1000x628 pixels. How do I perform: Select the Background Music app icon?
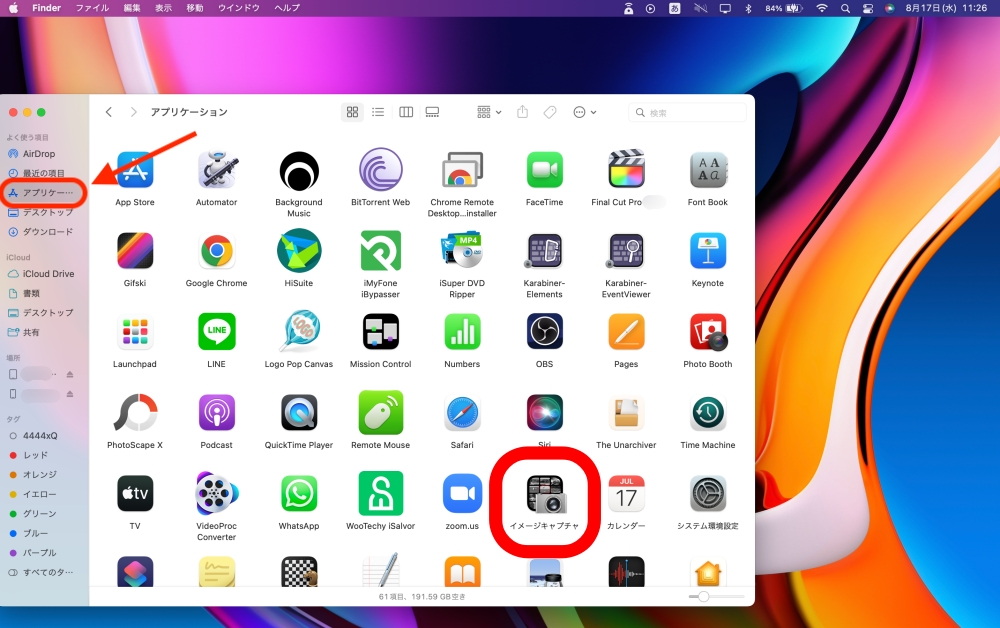(x=299, y=170)
